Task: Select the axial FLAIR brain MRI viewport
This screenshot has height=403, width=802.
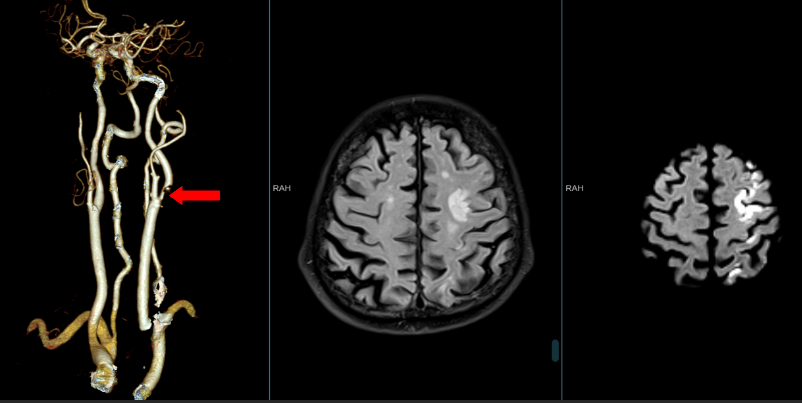Action: point(415,200)
